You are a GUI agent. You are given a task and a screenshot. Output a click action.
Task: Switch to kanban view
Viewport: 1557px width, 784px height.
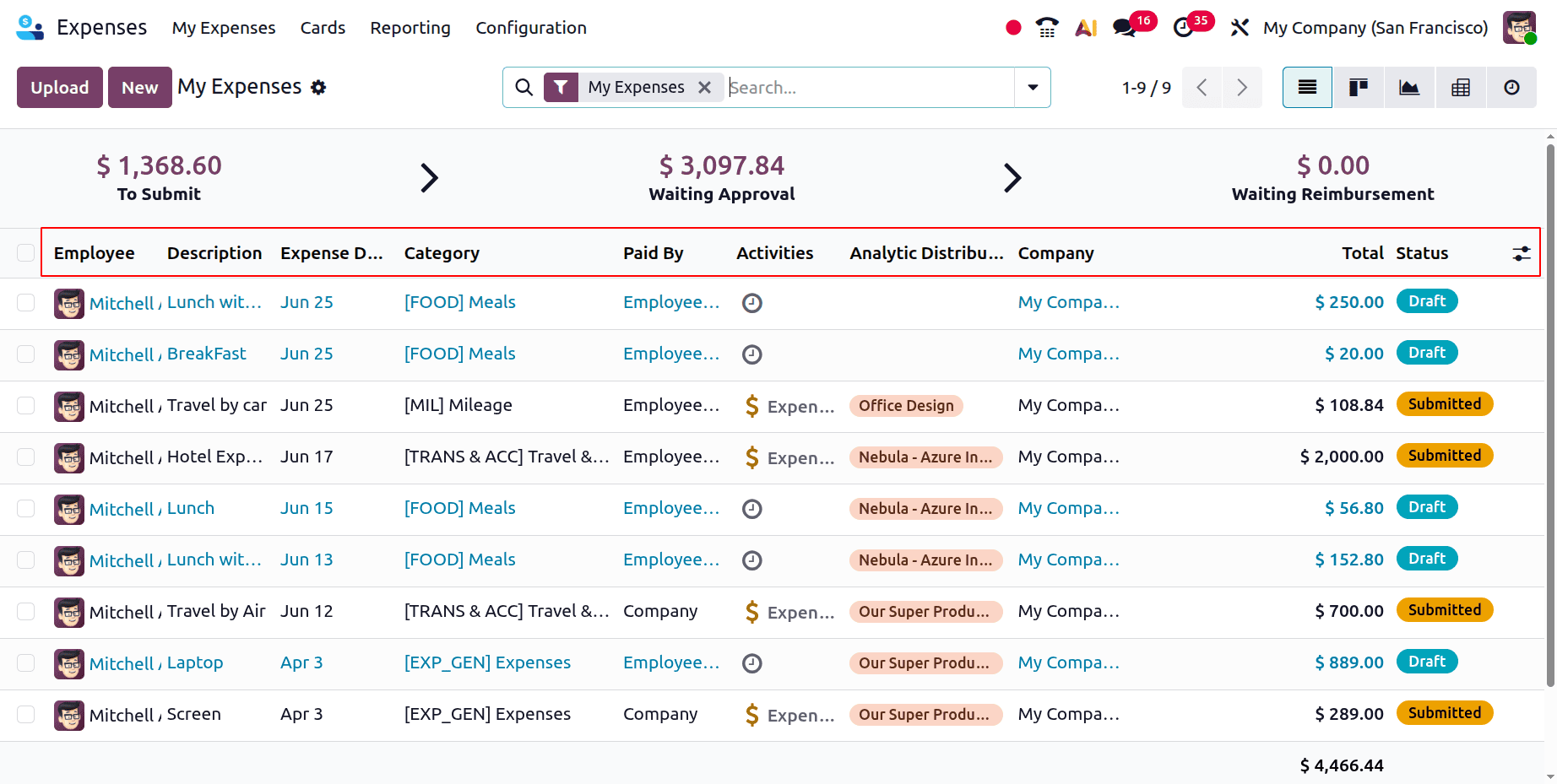[x=1359, y=87]
